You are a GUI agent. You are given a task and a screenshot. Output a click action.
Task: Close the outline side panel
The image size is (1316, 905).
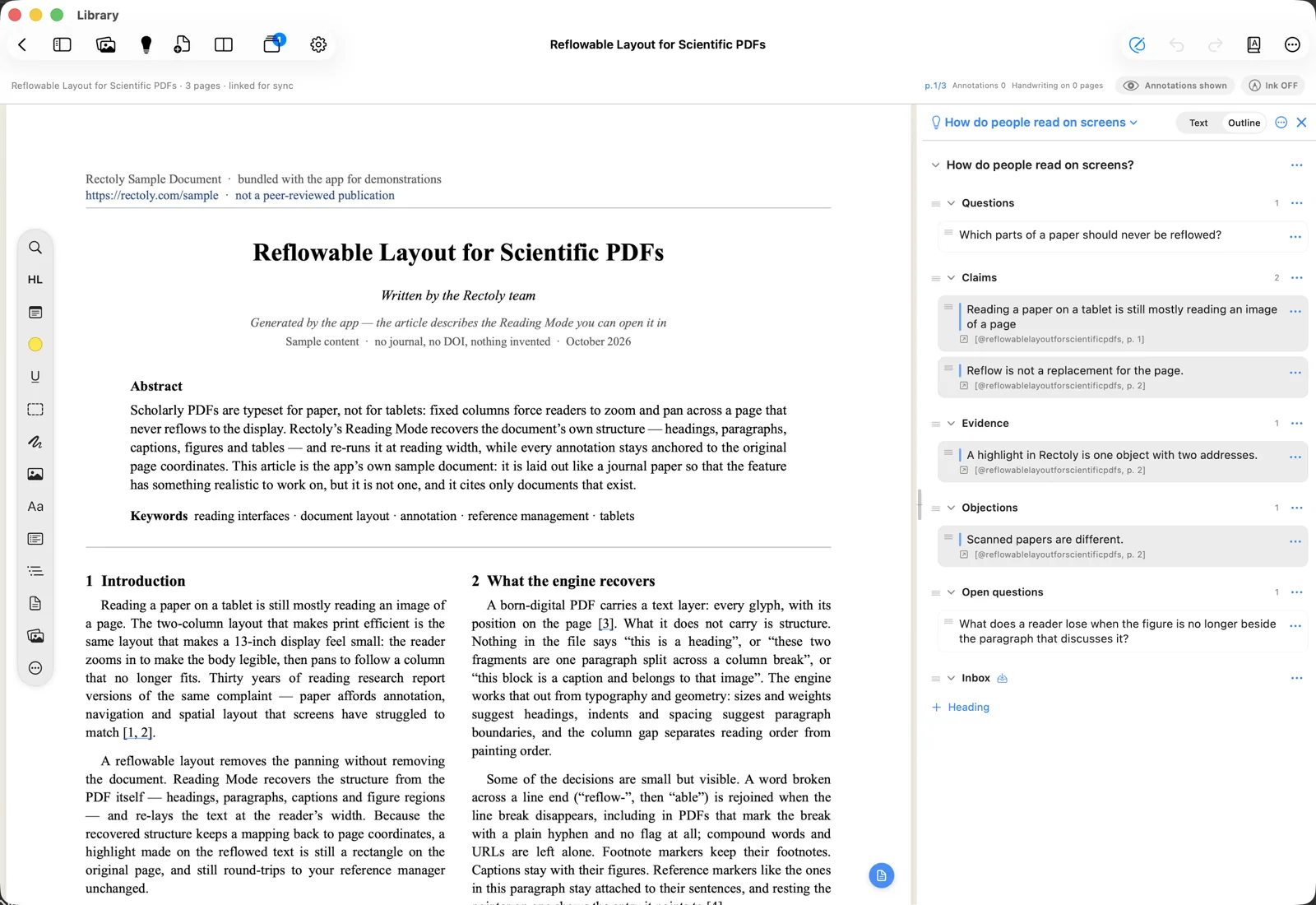1301,123
